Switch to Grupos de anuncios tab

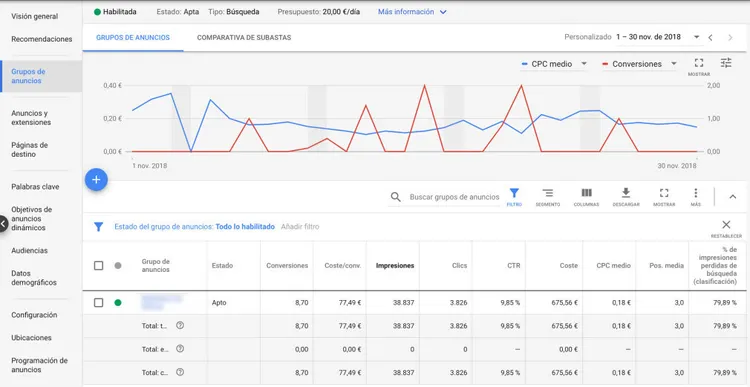point(133,37)
